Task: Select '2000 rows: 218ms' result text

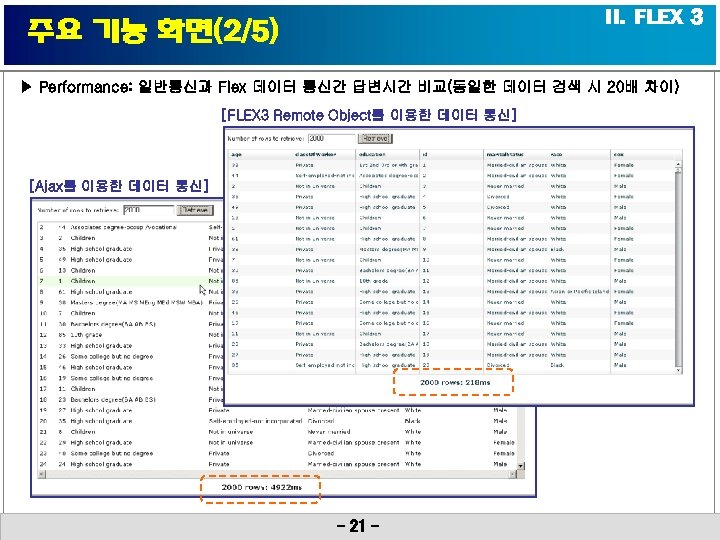Action: tap(455, 382)
